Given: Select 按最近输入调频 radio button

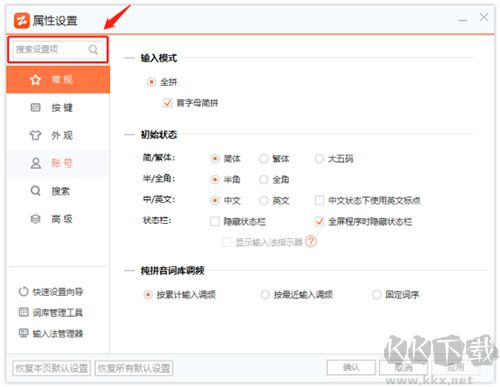Looking at the screenshot, I should (265, 295).
